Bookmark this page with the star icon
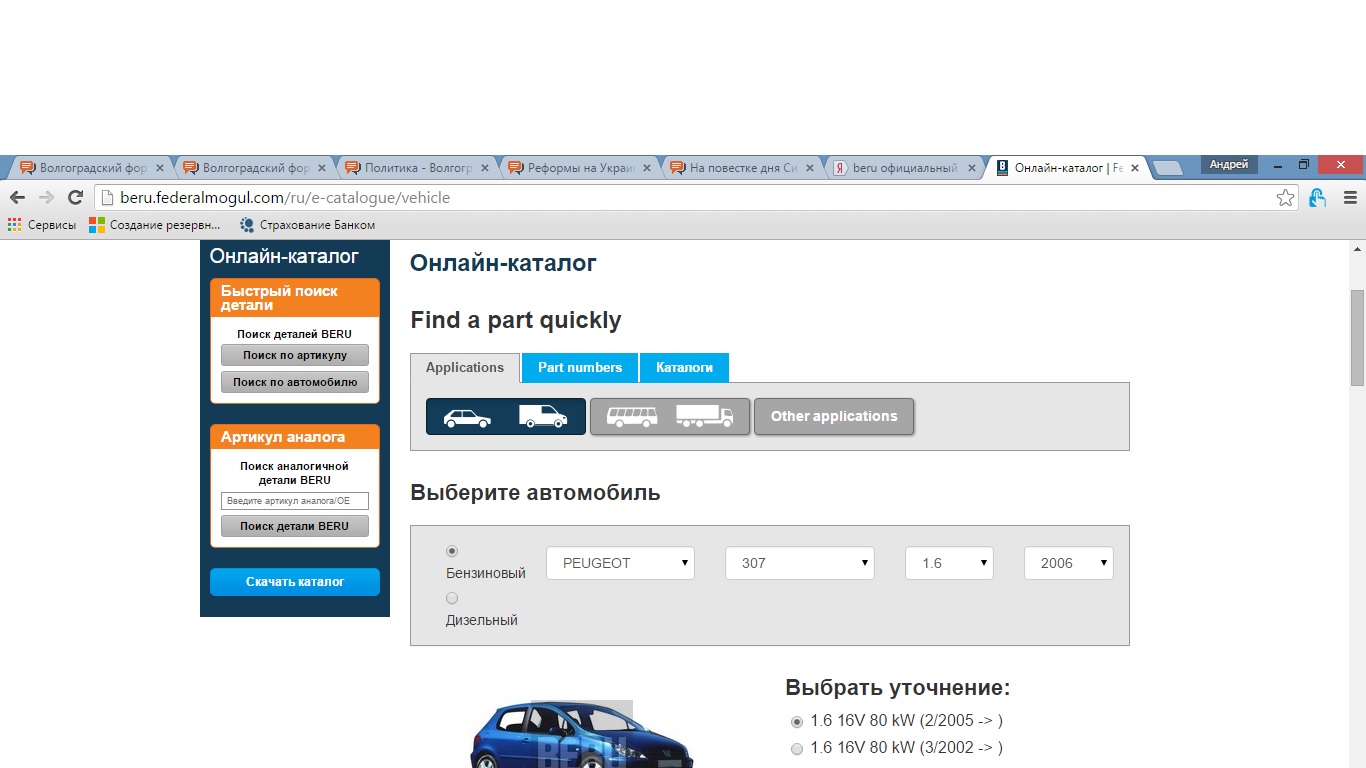The width and height of the screenshot is (1366, 768). pyautogui.click(x=1285, y=198)
